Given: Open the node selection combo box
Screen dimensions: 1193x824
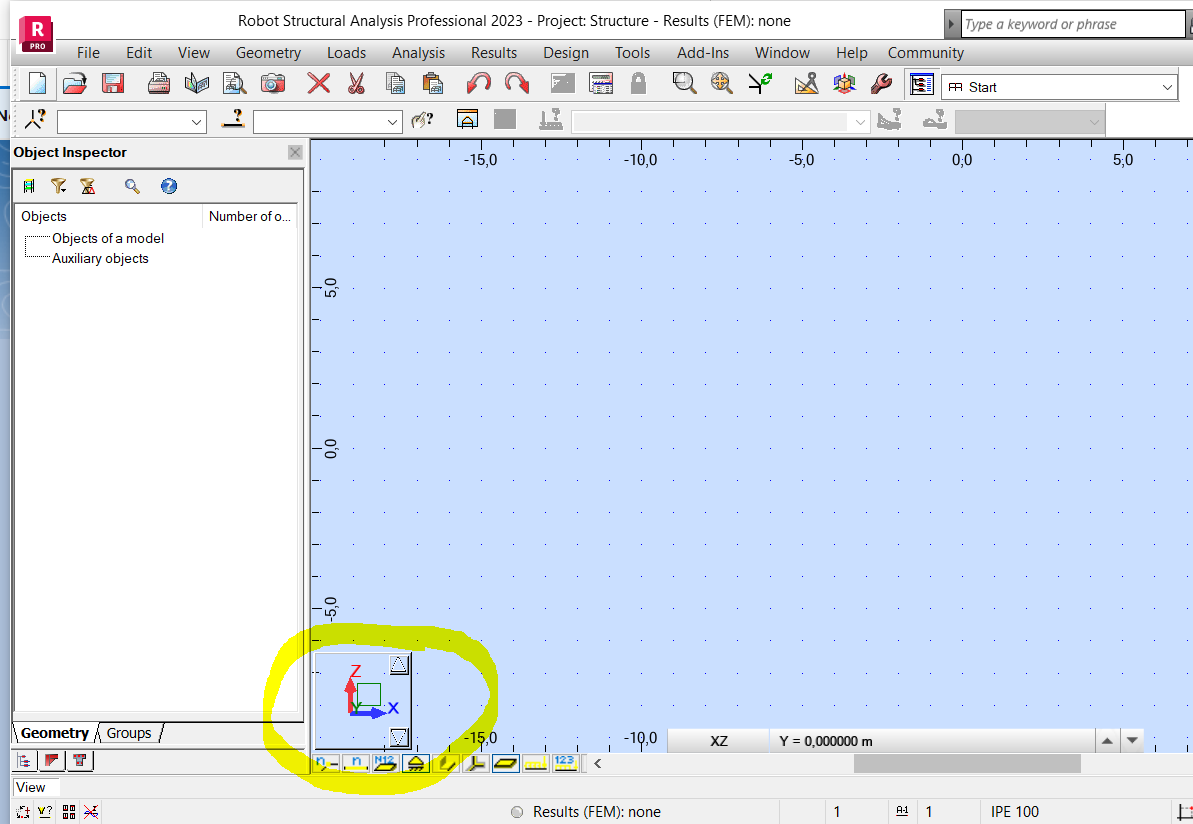Looking at the screenshot, I should tap(131, 120).
